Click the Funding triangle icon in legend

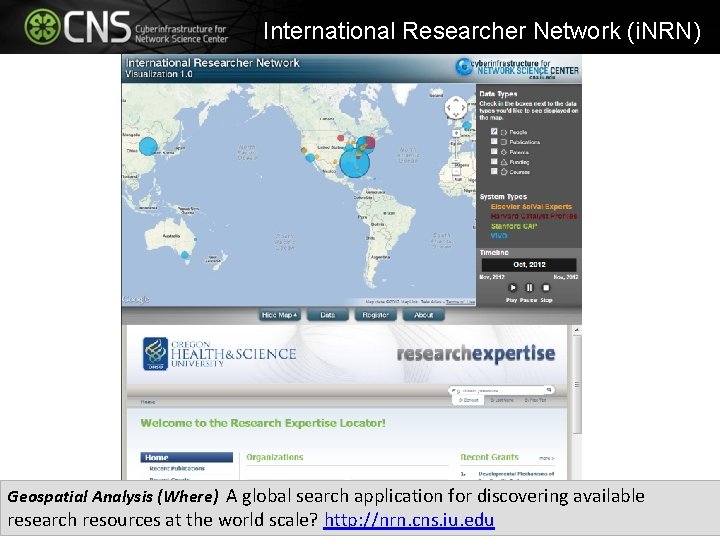504,162
